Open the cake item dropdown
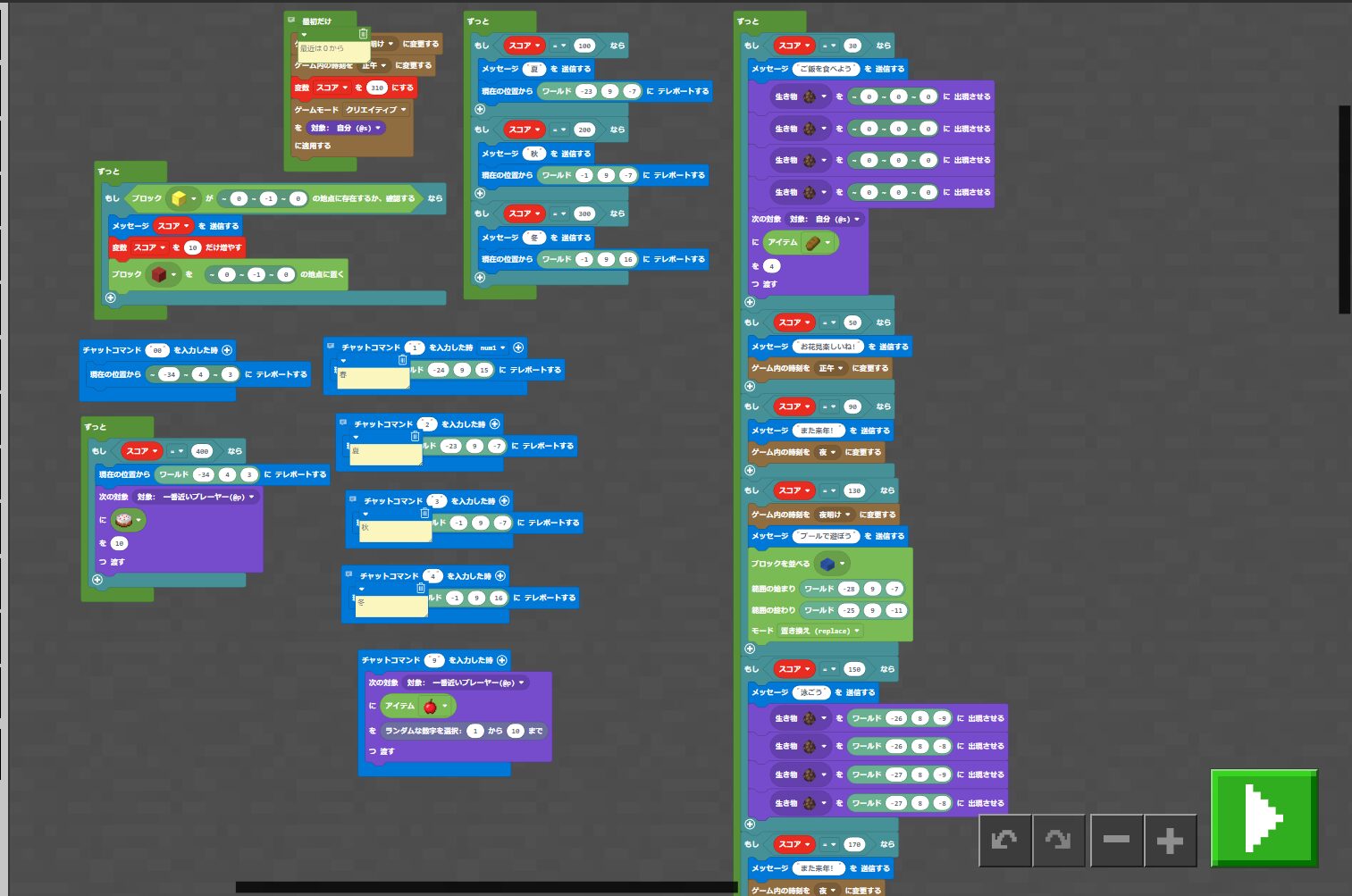 pos(139,520)
